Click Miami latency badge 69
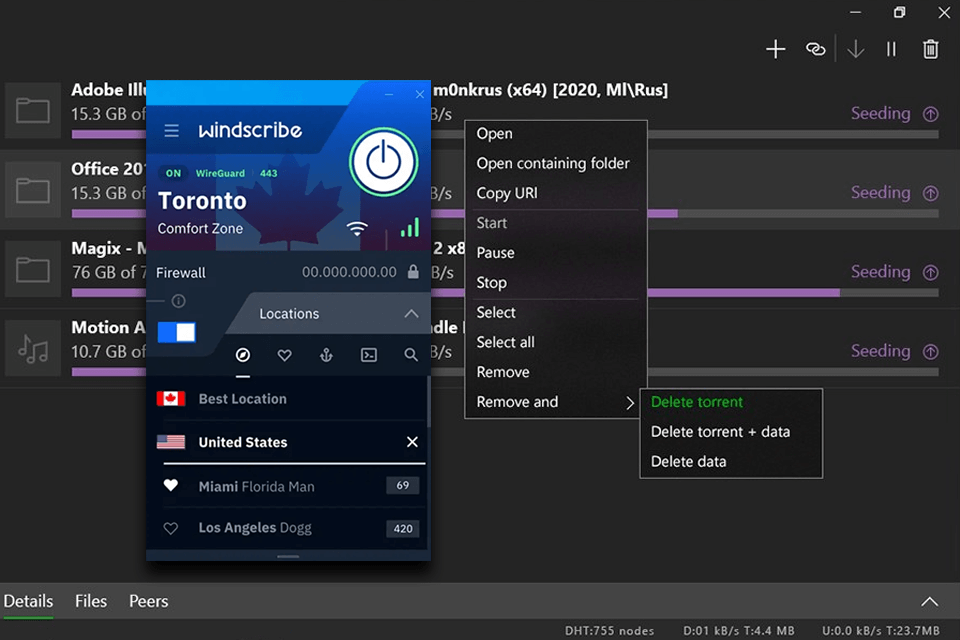The width and height of the screenshot is (960, 640). click(x=402, y=486)
